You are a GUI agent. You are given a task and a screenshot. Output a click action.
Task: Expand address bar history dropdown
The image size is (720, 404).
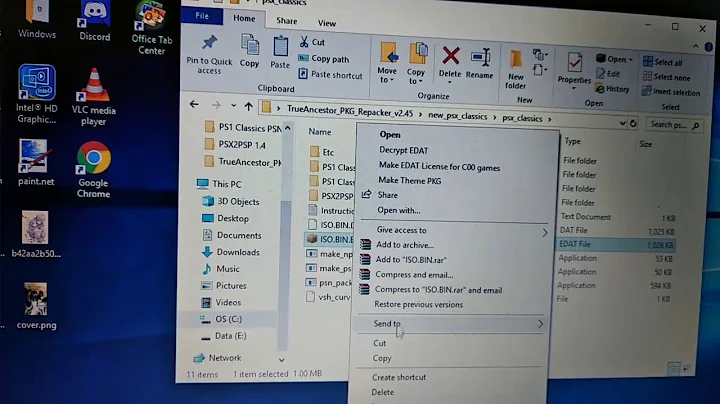click(x=622, y=123)
